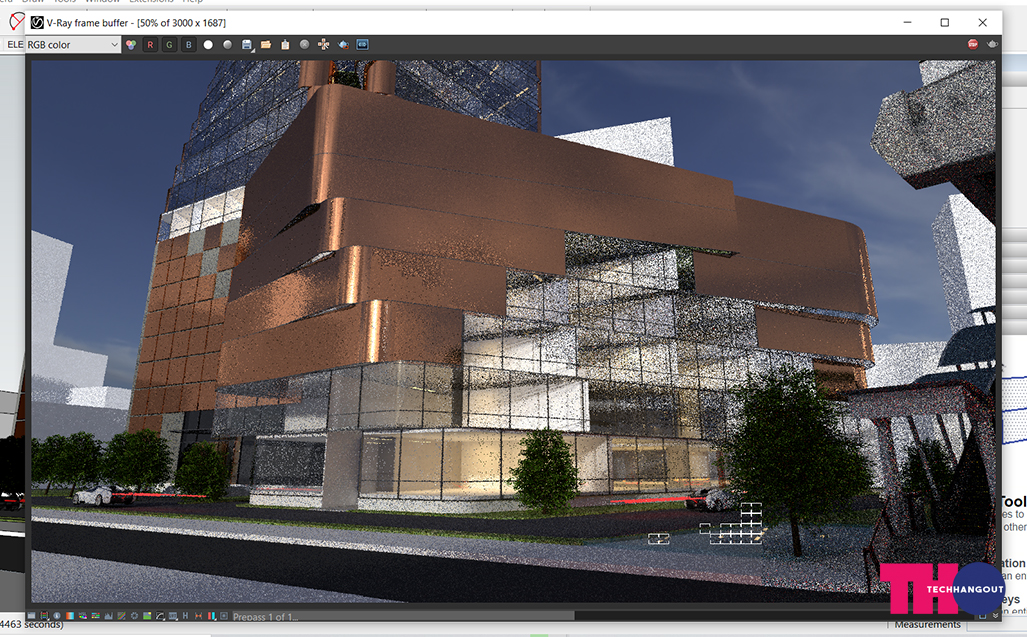This screenshot has width=1027, height=637.
Task: Click the render progress bar
Action: pos(403,616)
